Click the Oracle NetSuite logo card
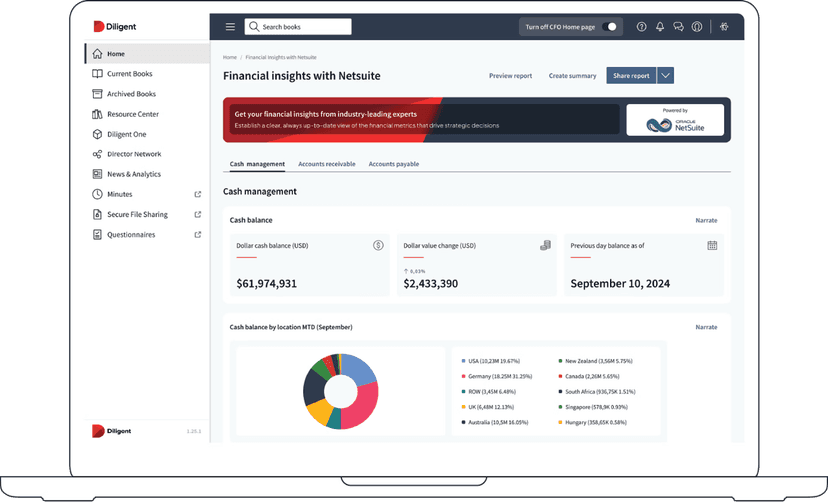Viewport: 828px width, 502px height. [675, 120]
